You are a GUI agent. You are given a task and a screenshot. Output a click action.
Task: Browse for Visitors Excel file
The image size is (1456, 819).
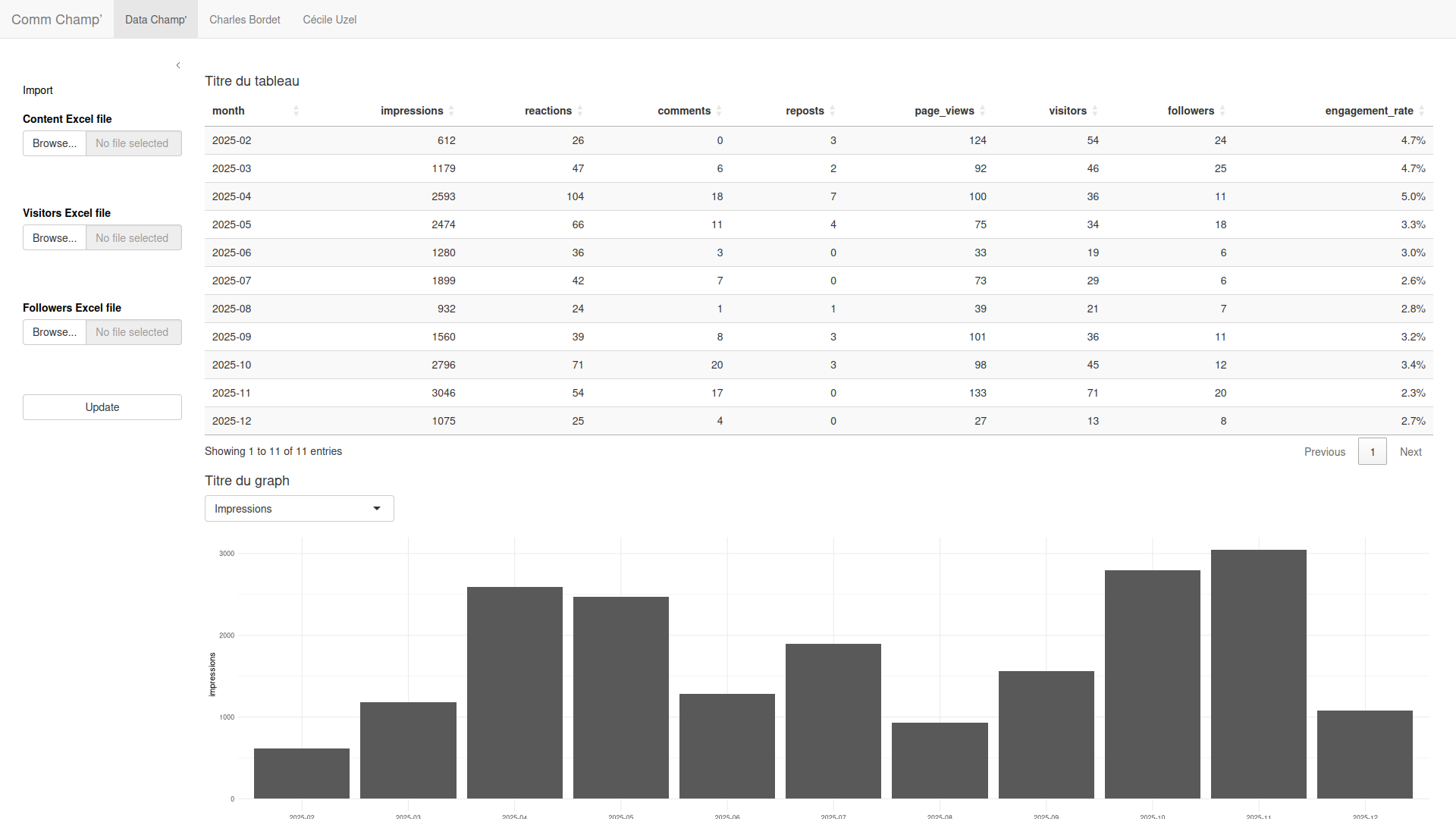(x=55, y=238)
